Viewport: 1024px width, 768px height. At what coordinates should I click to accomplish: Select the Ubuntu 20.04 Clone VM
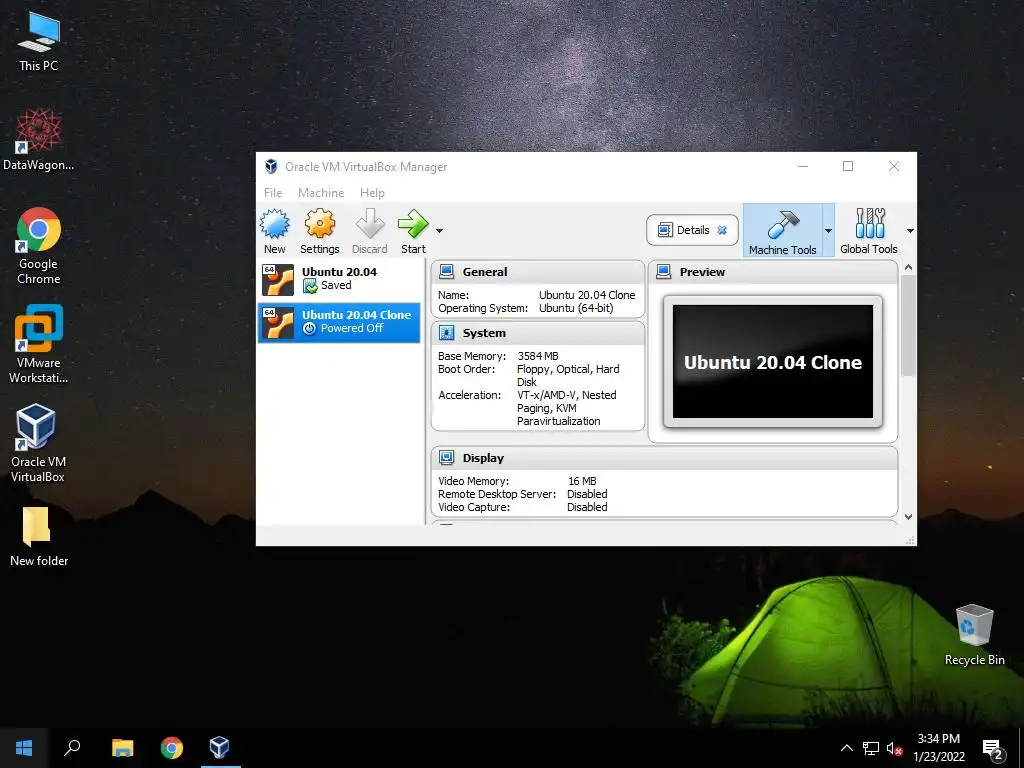(339, 322)
